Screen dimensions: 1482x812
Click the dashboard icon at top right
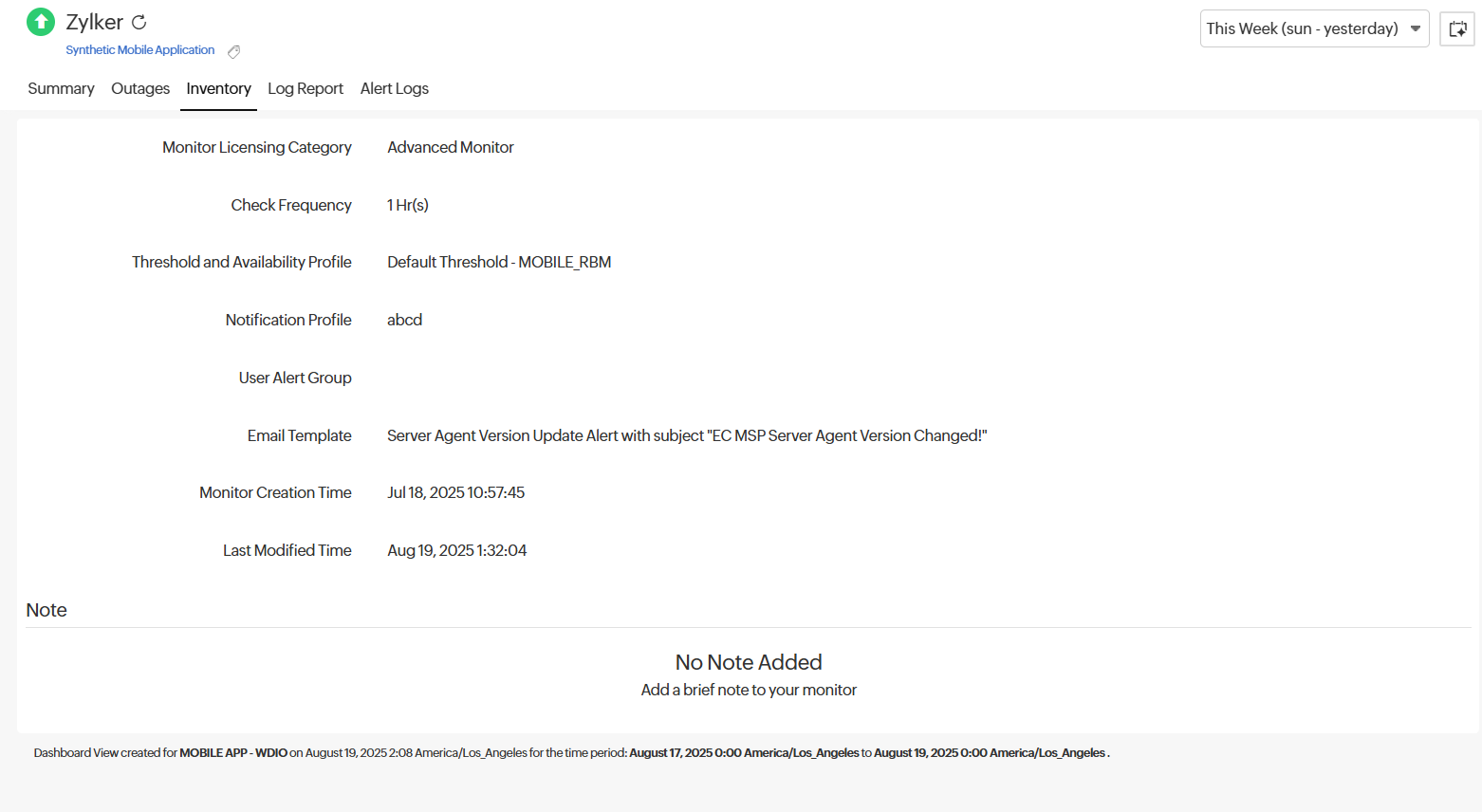(1456, 28)
